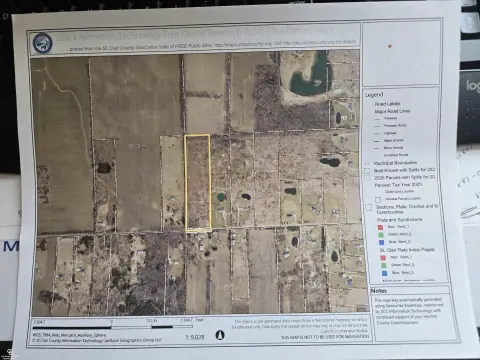This screenshot has width=480, height=360.
Task: Click the WGS 1984 Web Mercator projection text
Action: (69, 335)
